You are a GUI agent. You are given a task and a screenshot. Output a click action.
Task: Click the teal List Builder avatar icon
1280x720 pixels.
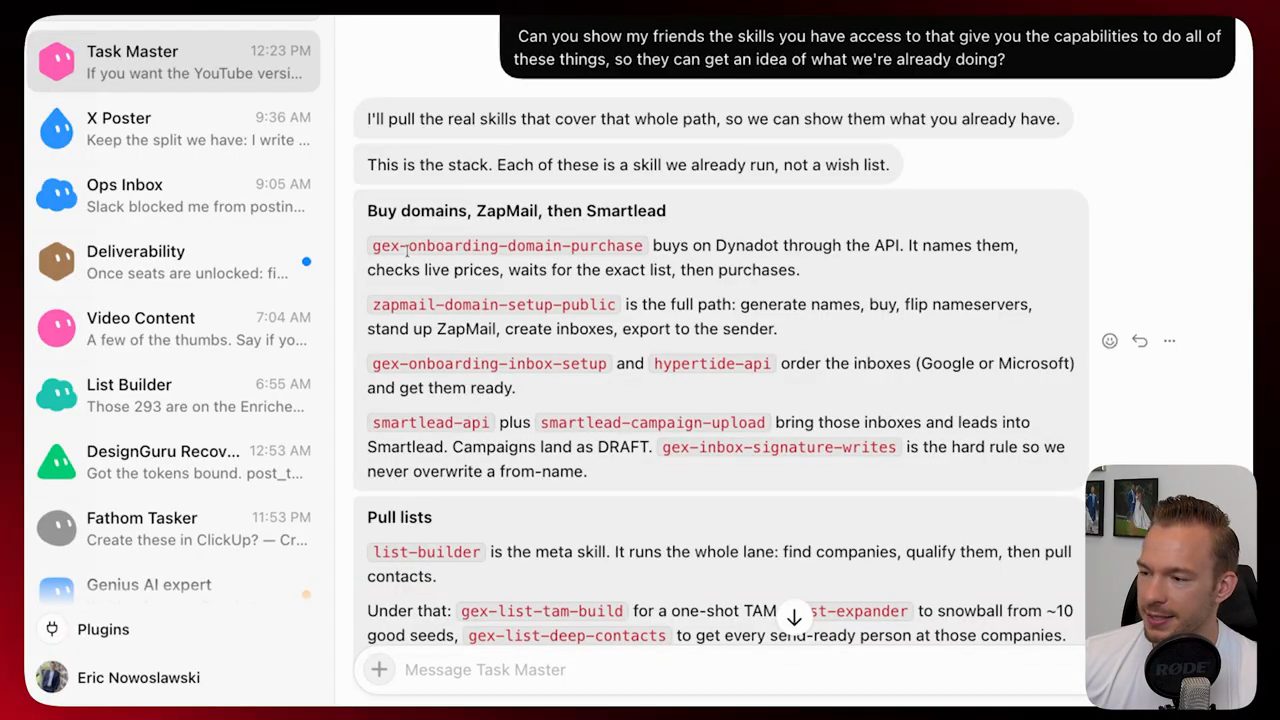56,396
